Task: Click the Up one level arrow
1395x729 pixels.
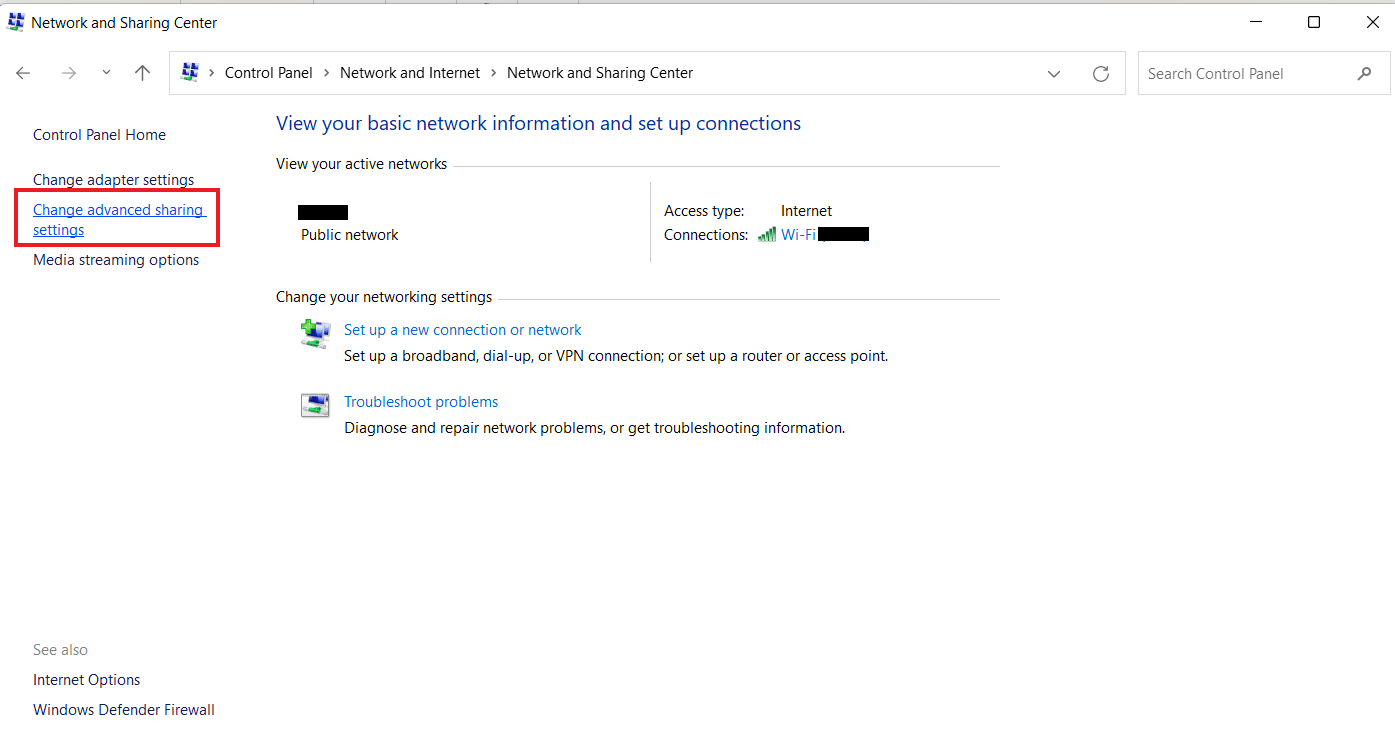Action: [143, 73]
